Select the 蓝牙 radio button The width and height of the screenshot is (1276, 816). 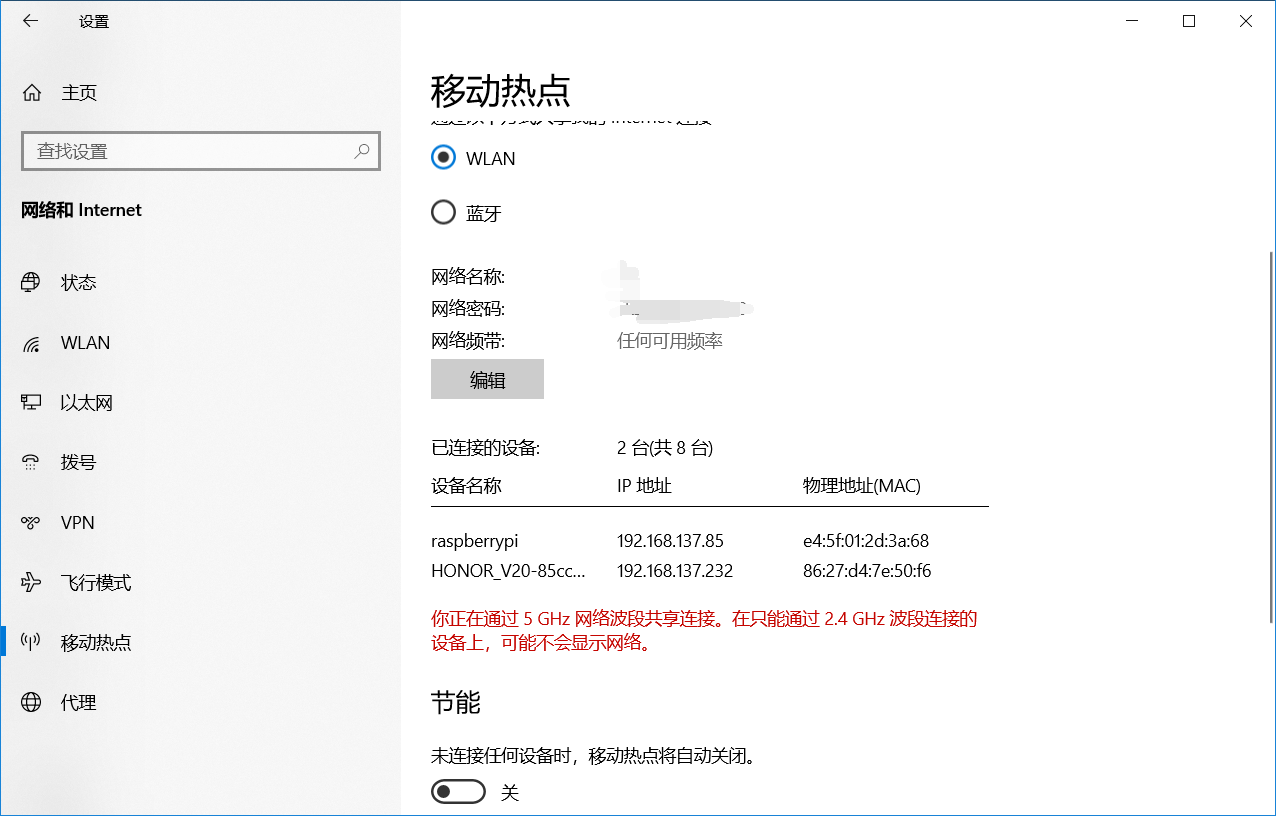[x=443, y=213]
